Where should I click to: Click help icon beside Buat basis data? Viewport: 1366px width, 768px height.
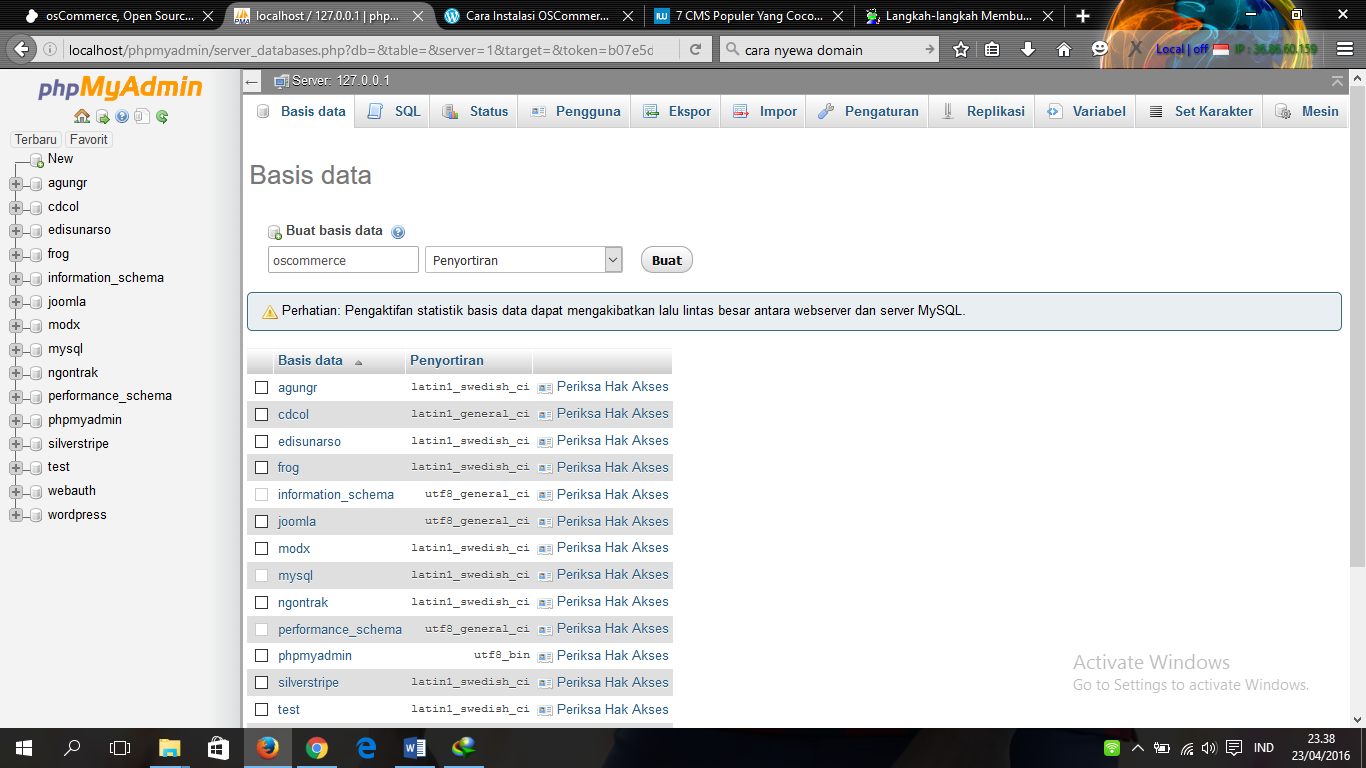pos(398,232)
